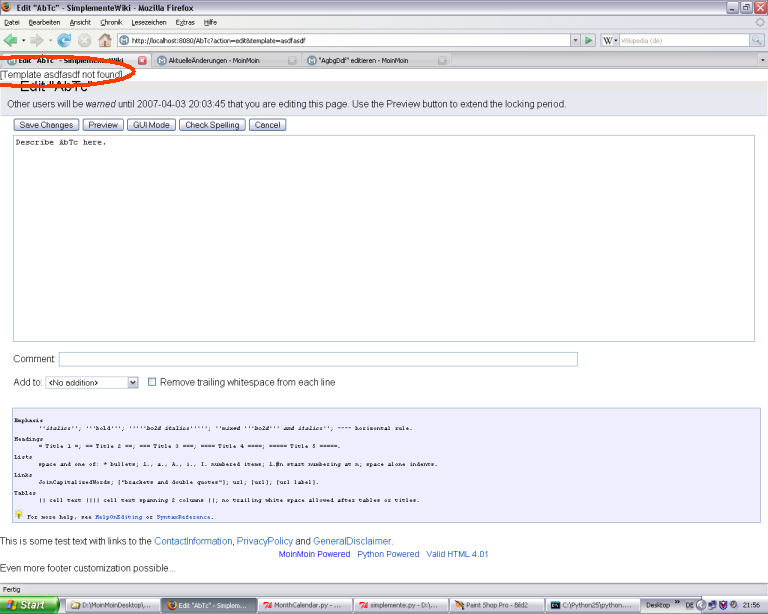Open the Chronik menu

[x=111, y=21]
